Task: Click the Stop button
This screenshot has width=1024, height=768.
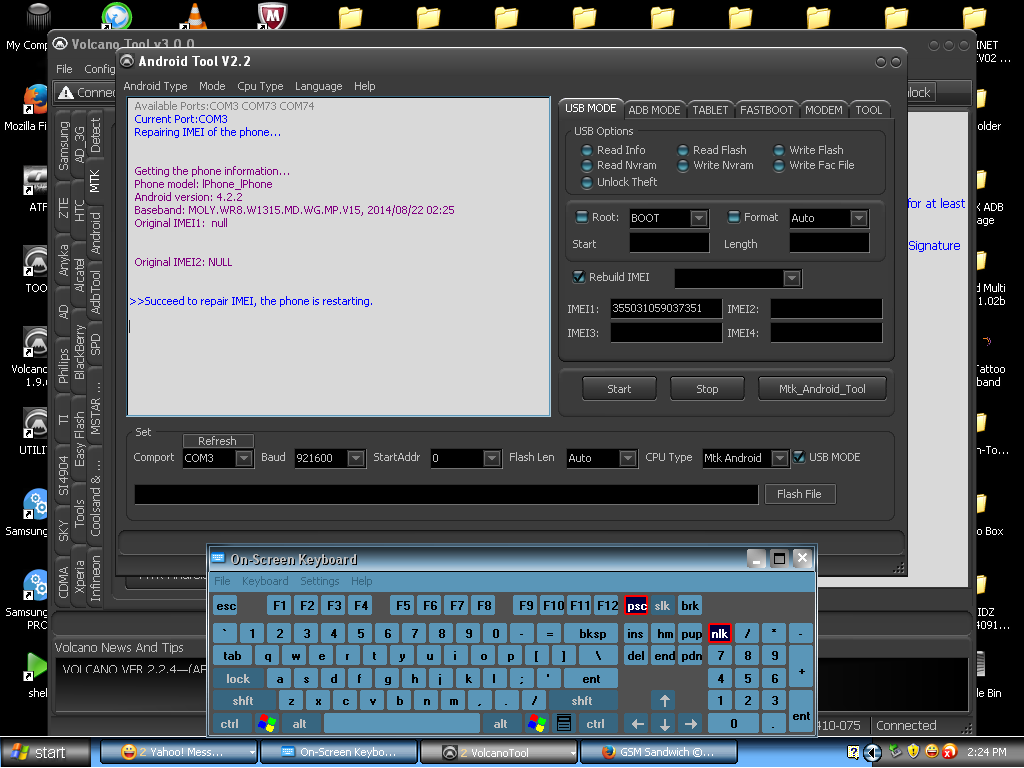Action: tap(707, 389)
